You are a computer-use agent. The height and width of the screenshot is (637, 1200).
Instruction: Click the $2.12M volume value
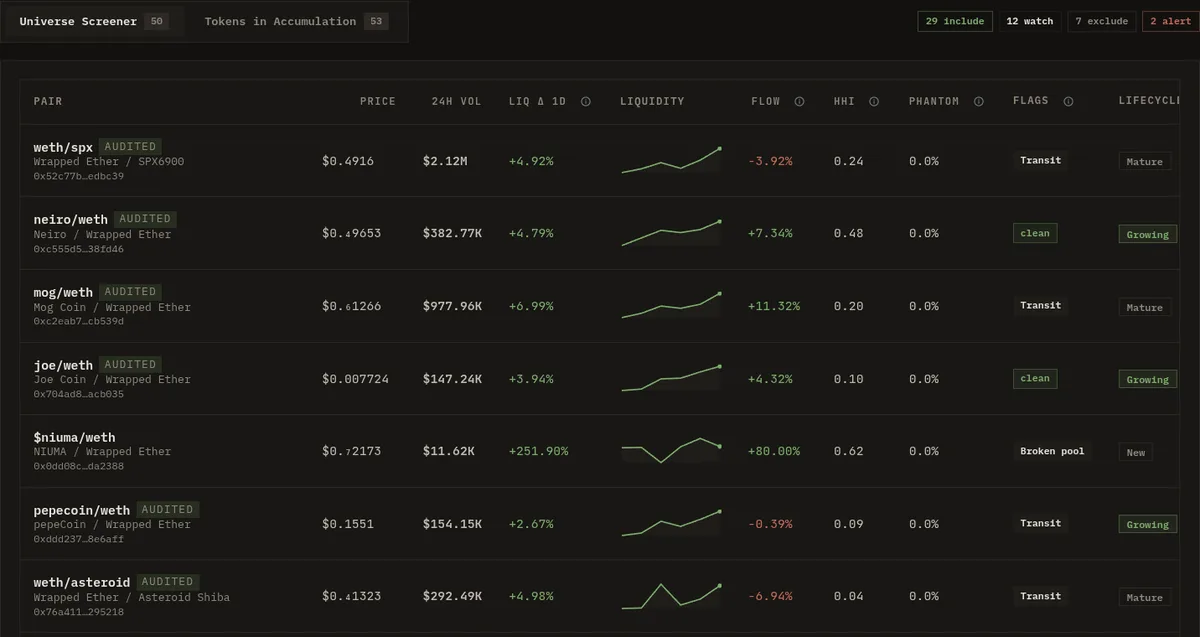[445, 161]
